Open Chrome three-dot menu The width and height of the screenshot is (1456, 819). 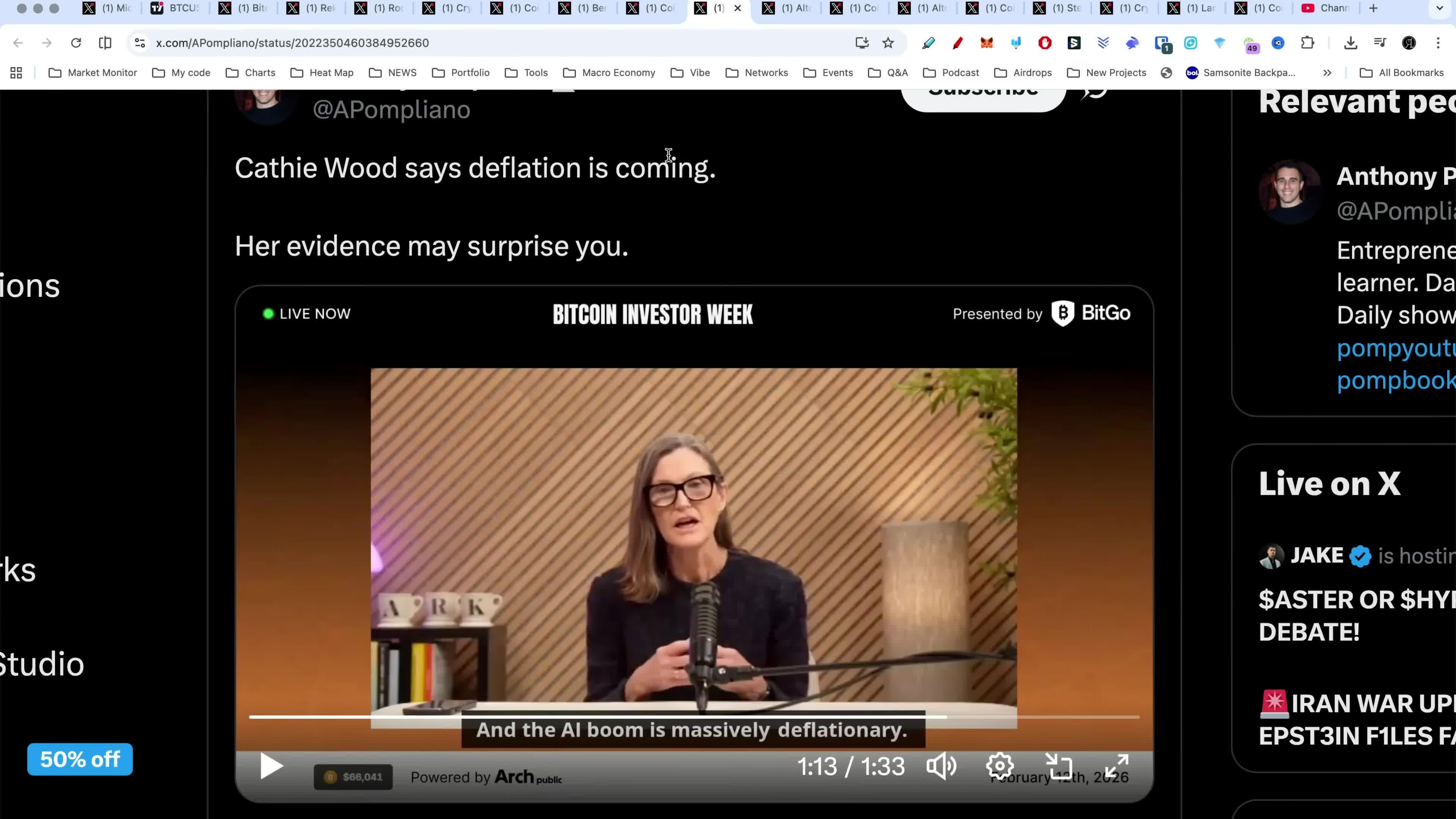point(1439,43)
